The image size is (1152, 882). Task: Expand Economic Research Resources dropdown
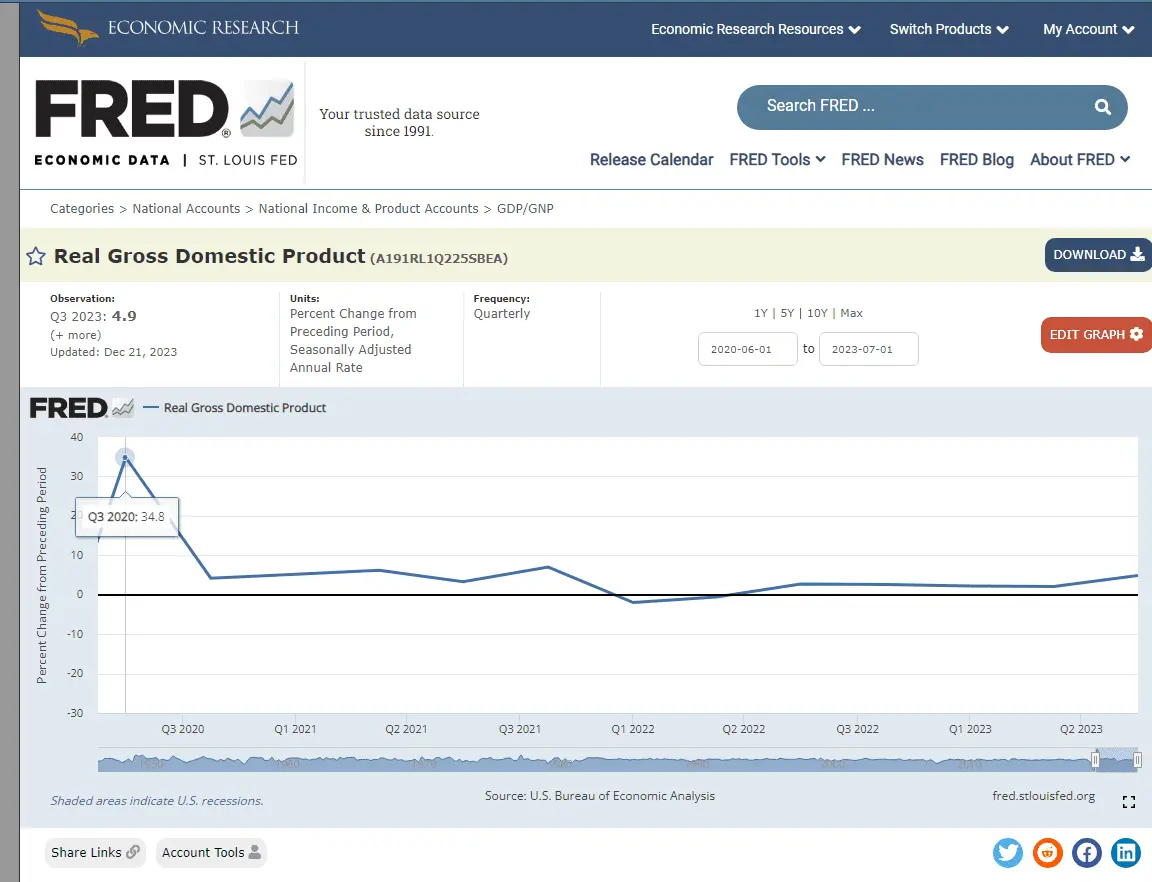[755, 29]
